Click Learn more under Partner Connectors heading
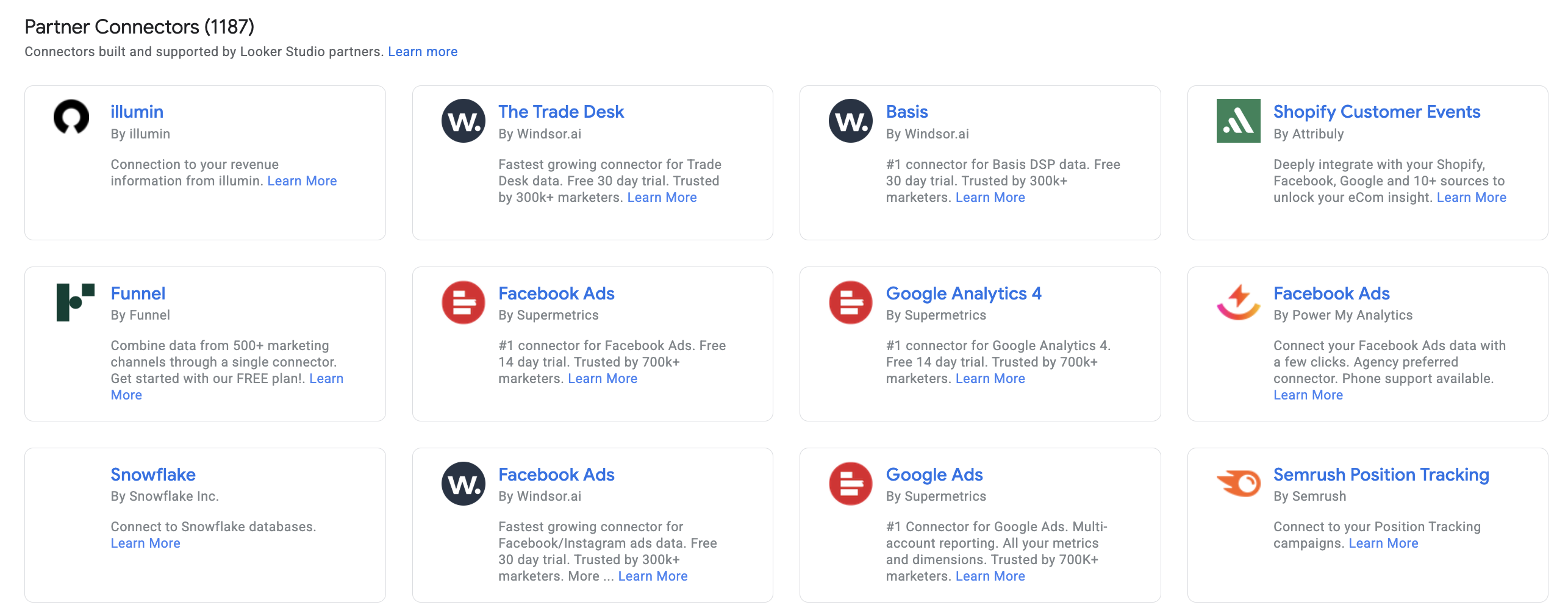 point(422,52)
